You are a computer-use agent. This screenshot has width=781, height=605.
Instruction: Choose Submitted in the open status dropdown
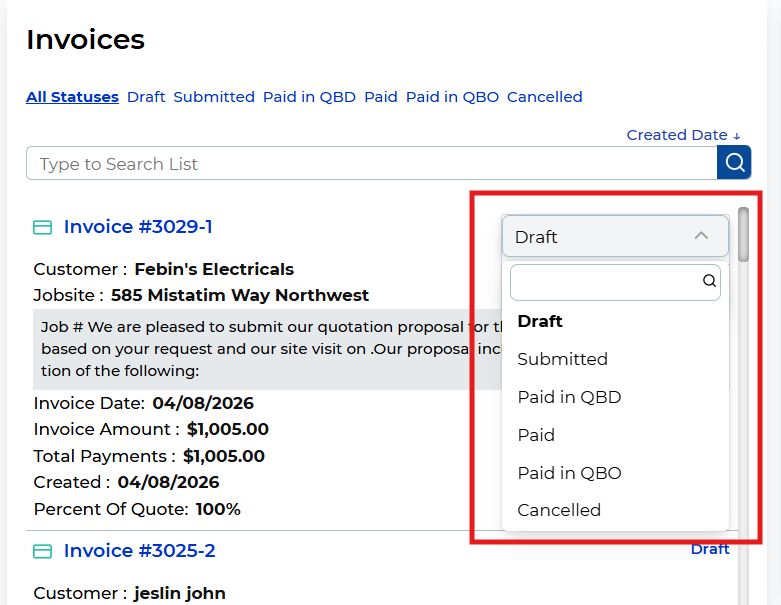tap(562, 359)
